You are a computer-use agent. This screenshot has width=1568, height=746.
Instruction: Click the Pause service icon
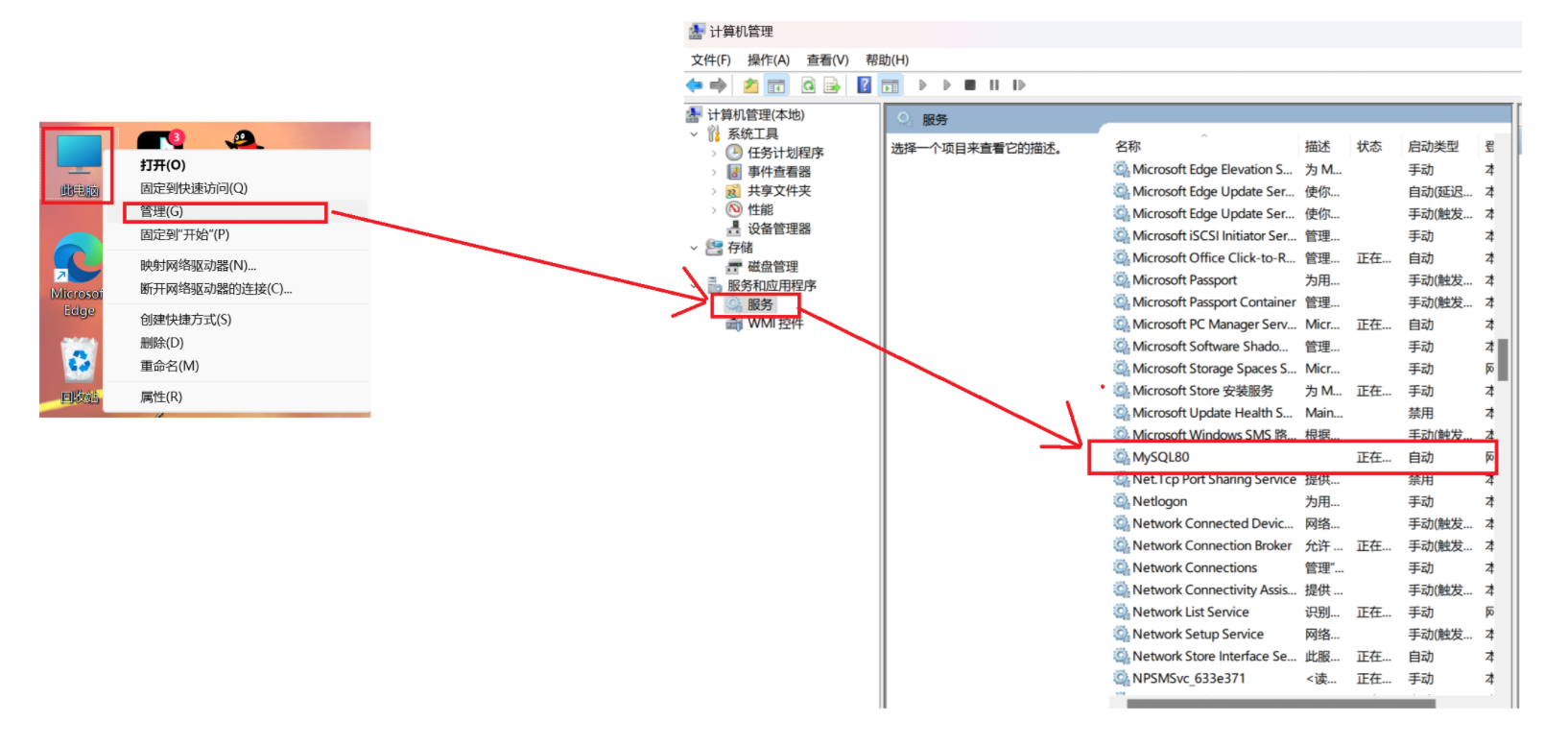(994, 85)
